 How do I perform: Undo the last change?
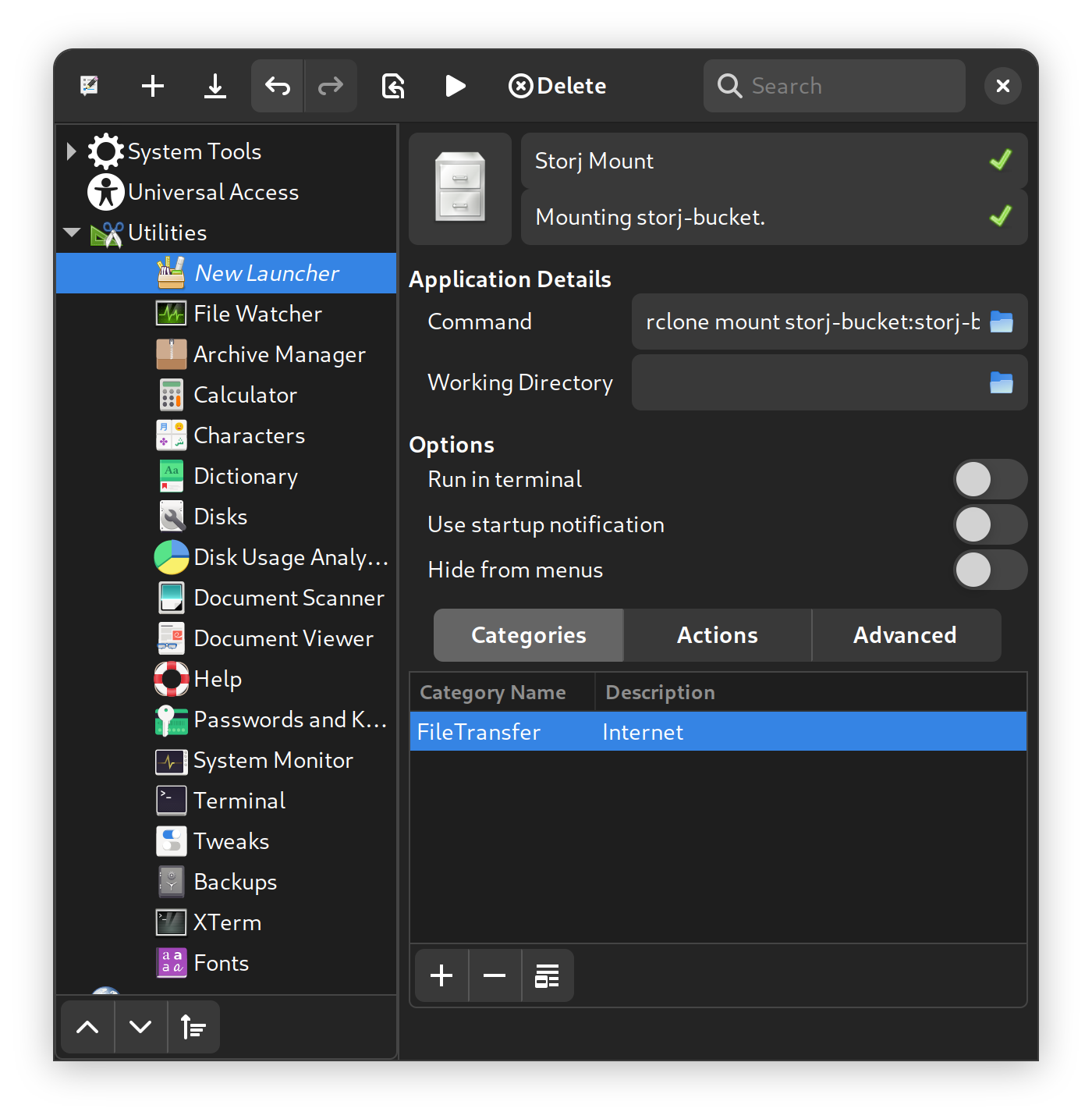click(x=278, y=86)
